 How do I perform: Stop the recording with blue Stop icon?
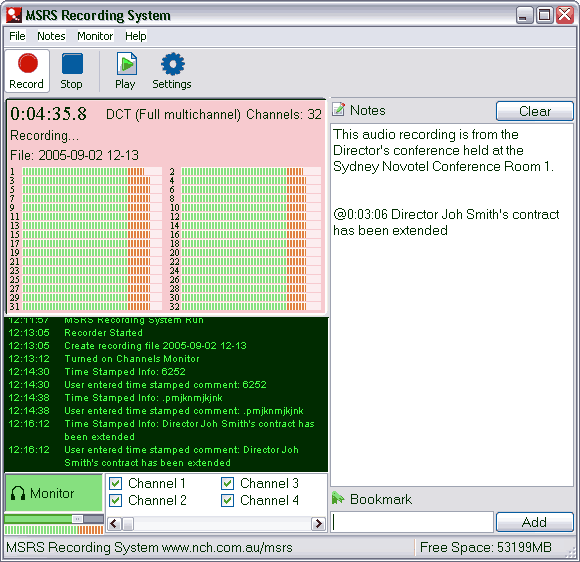[72, 64]
